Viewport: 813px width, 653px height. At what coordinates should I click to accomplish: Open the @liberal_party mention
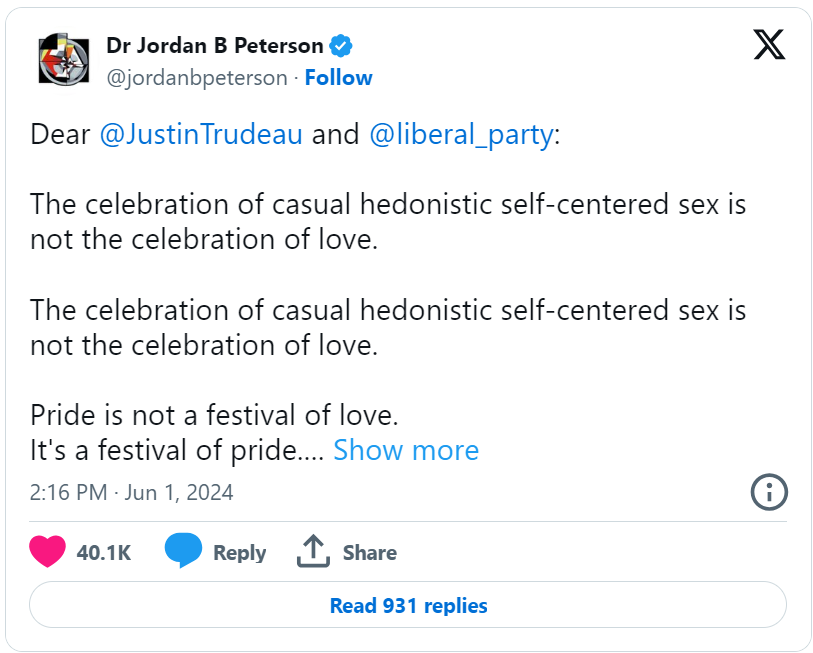coord(461,134)
